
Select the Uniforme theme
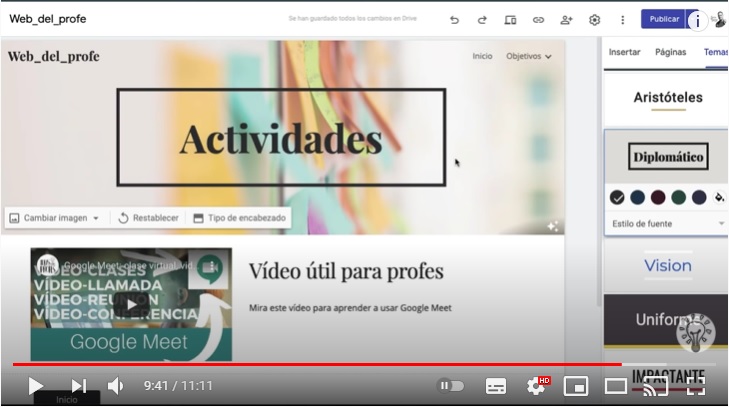click(x=668, y=321)
